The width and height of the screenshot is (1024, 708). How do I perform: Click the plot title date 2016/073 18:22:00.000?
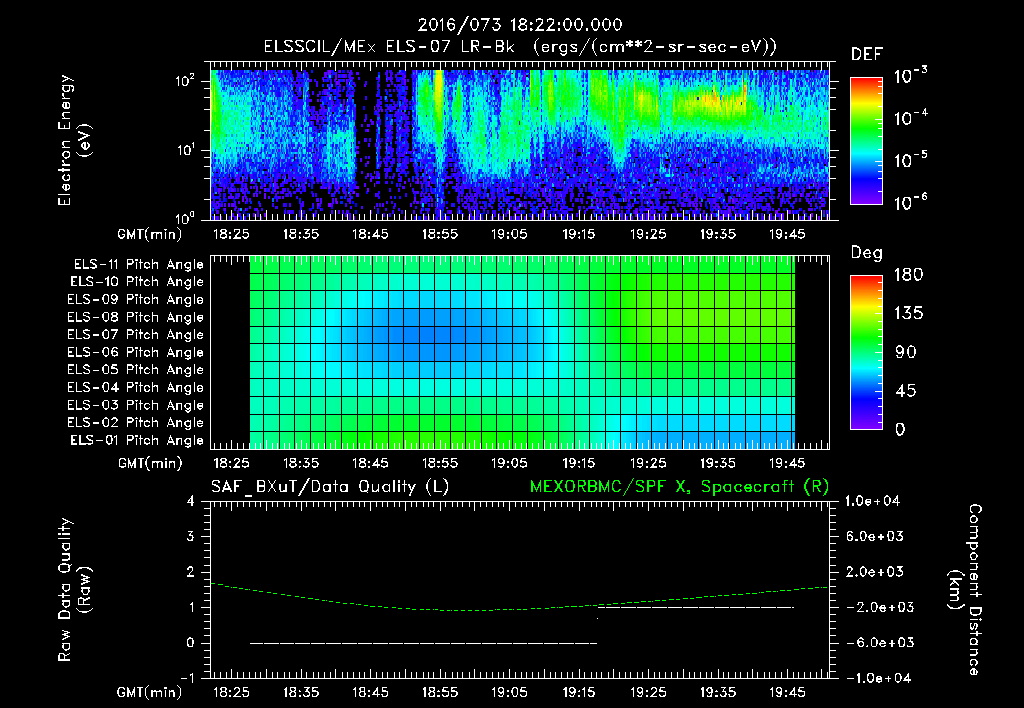[x=520, y=25]
